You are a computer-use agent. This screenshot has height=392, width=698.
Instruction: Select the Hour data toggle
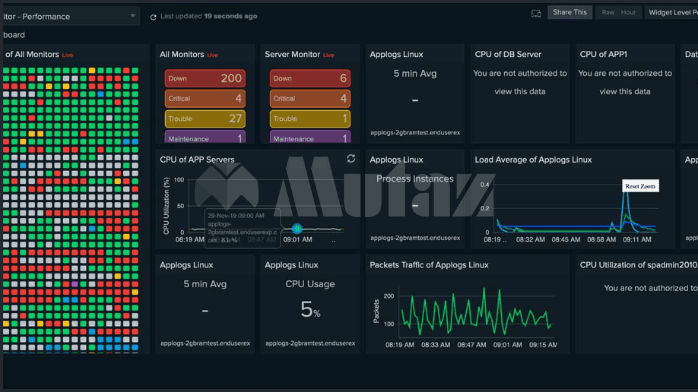[628, 12]
